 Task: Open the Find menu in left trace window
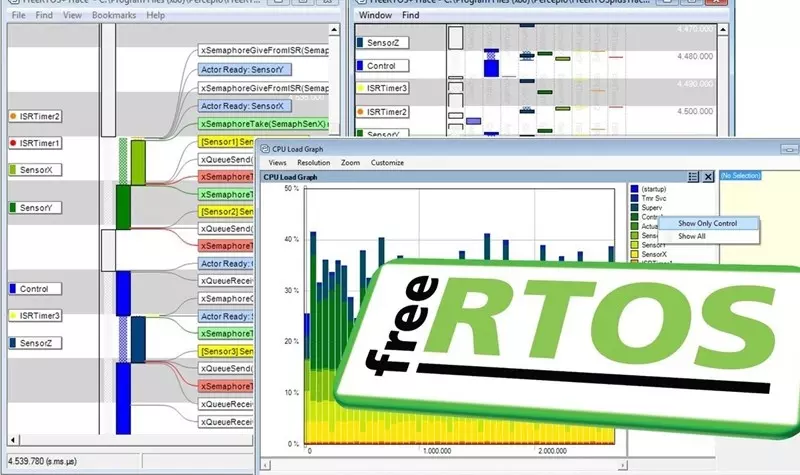point(44,15)
